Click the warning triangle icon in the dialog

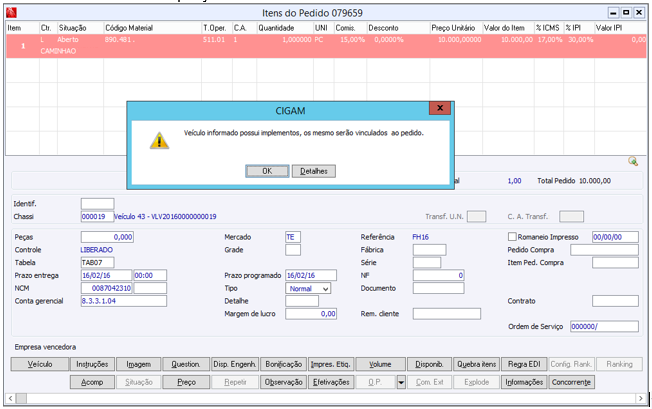[159, 140]
